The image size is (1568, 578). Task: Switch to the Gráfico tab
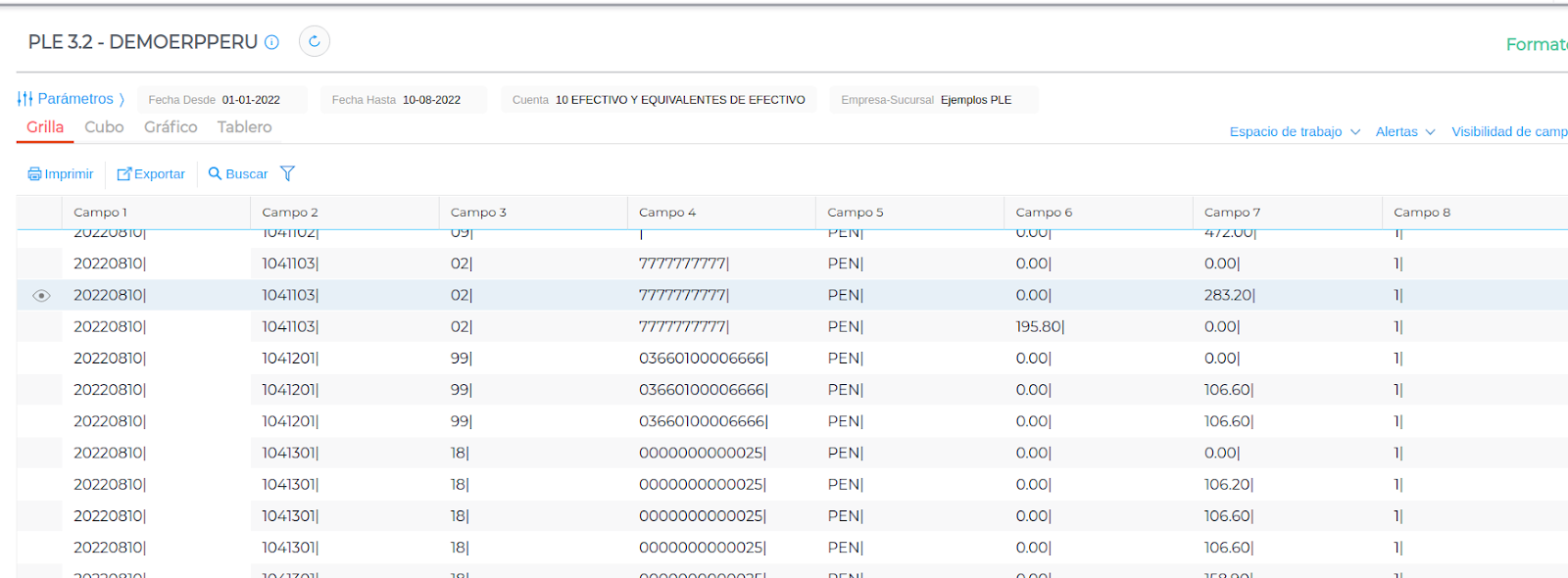[x=171, y=127]
